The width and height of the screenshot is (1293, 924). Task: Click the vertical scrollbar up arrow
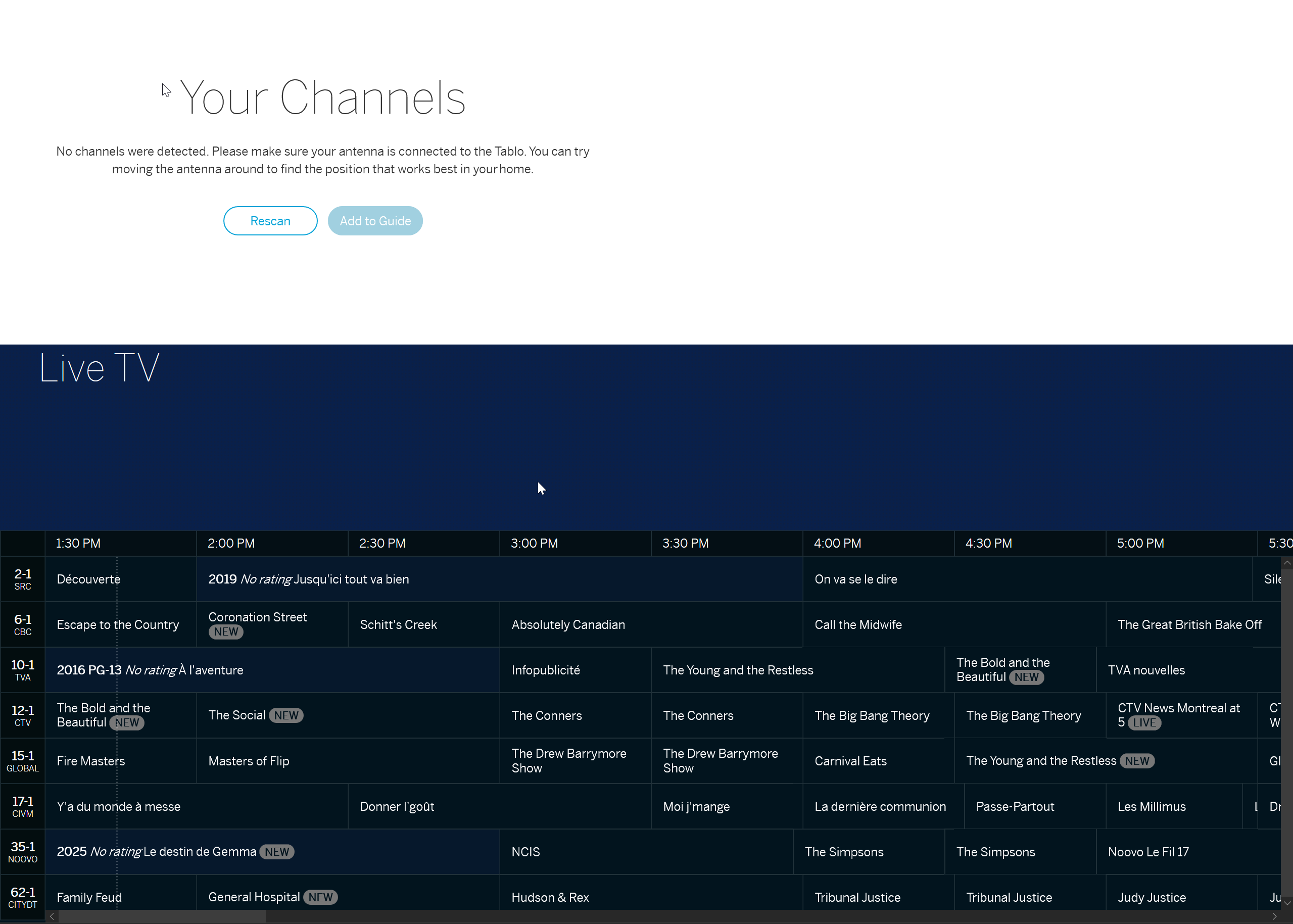tap(1287, 563)
